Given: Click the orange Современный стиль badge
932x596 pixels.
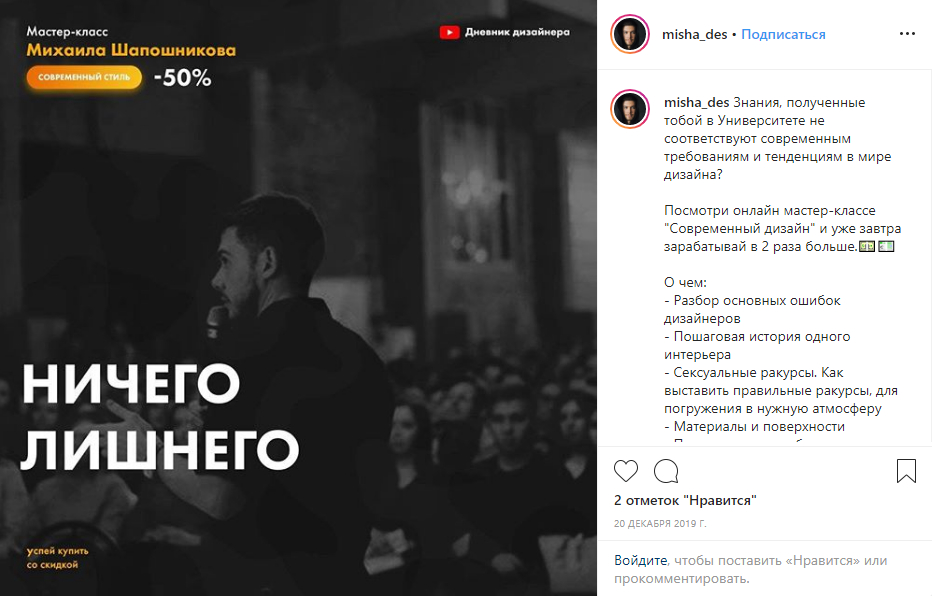Looking at the screenshot, I should point(84,77).
